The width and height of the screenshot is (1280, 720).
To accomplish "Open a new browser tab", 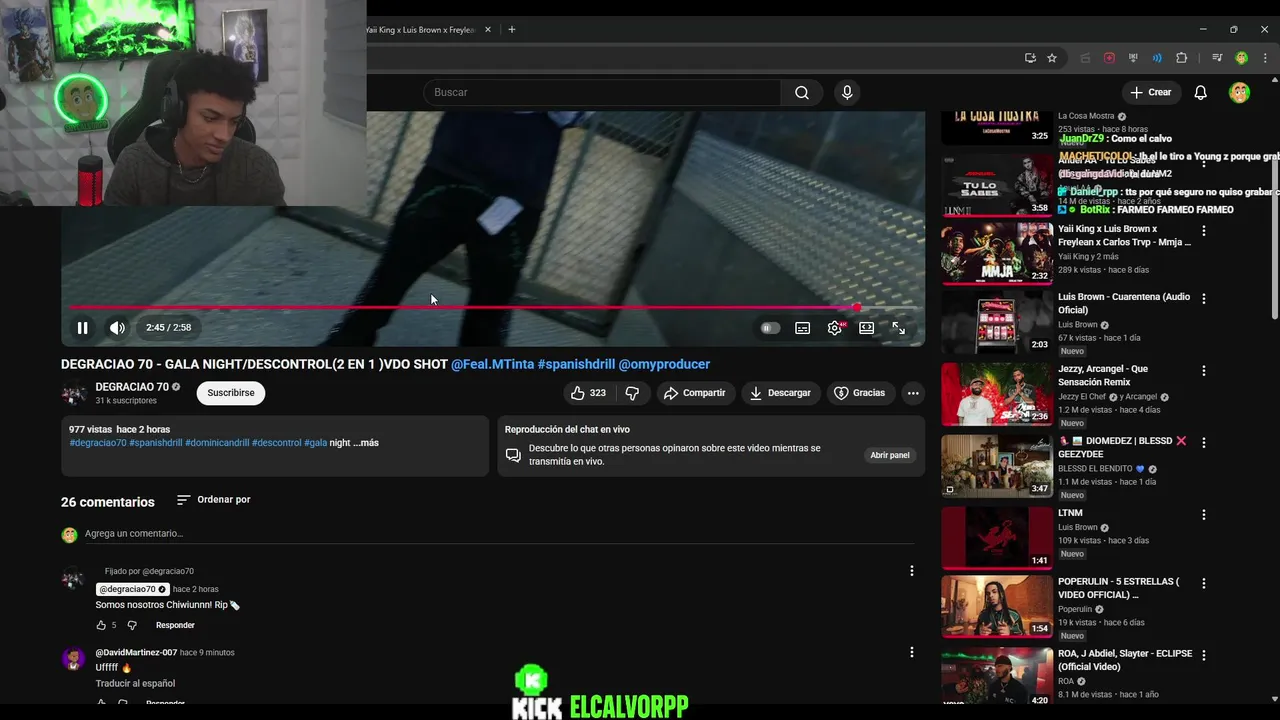I will [512, 30].
